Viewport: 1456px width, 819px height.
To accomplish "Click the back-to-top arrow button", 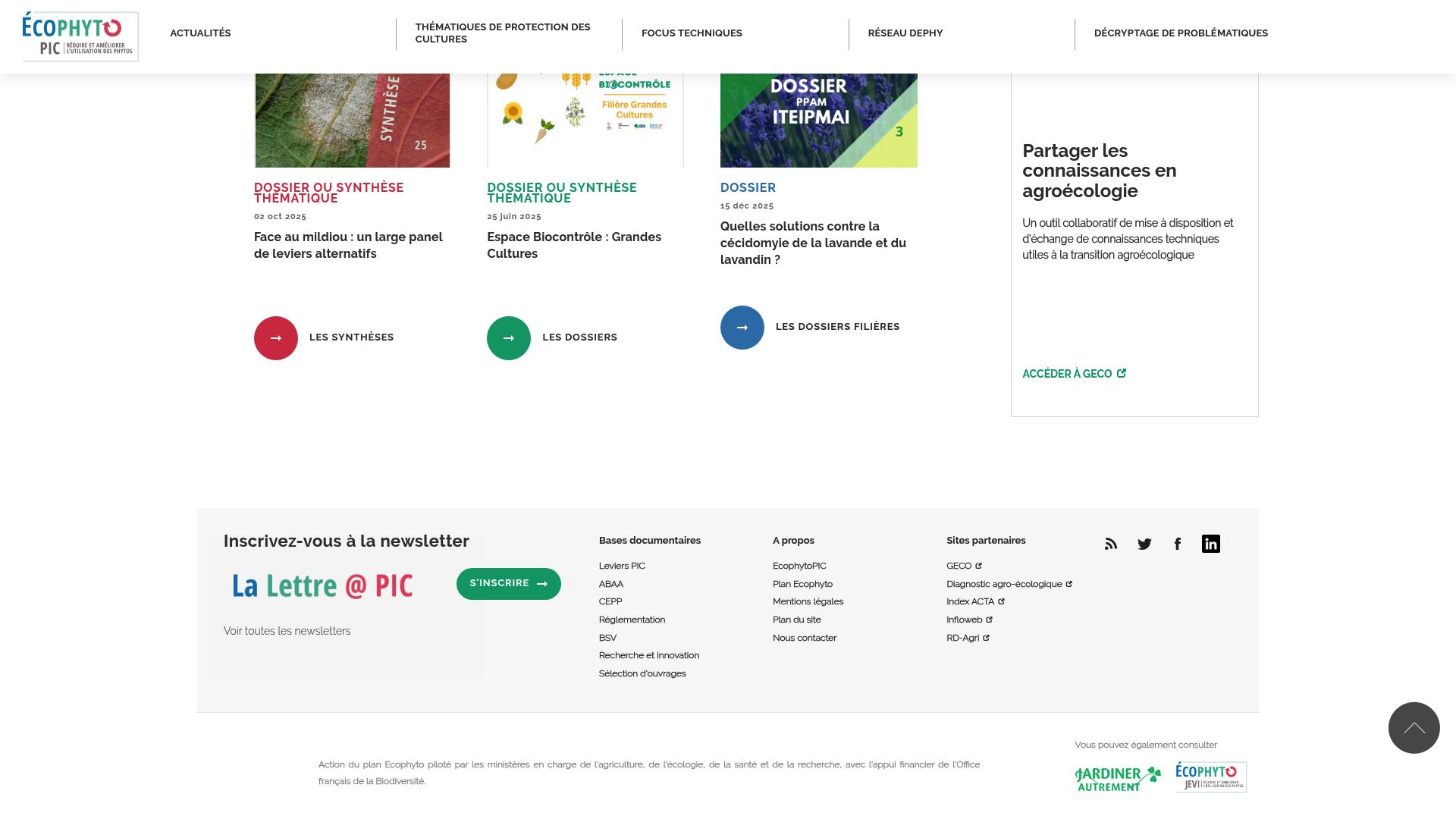I will coord(1414,727).
